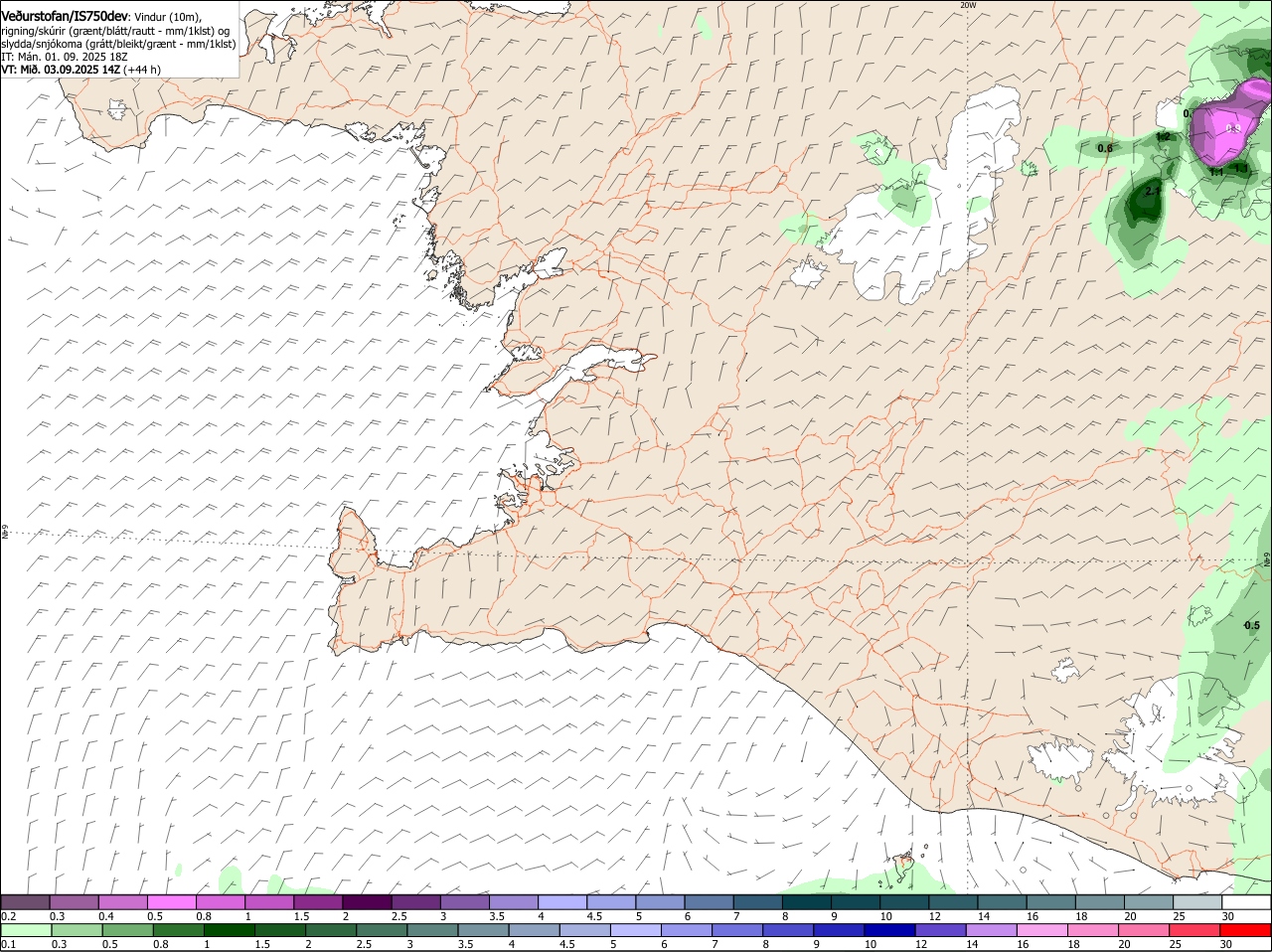Click the dark purple swatch above upper-scale label 2

point(365,901)
